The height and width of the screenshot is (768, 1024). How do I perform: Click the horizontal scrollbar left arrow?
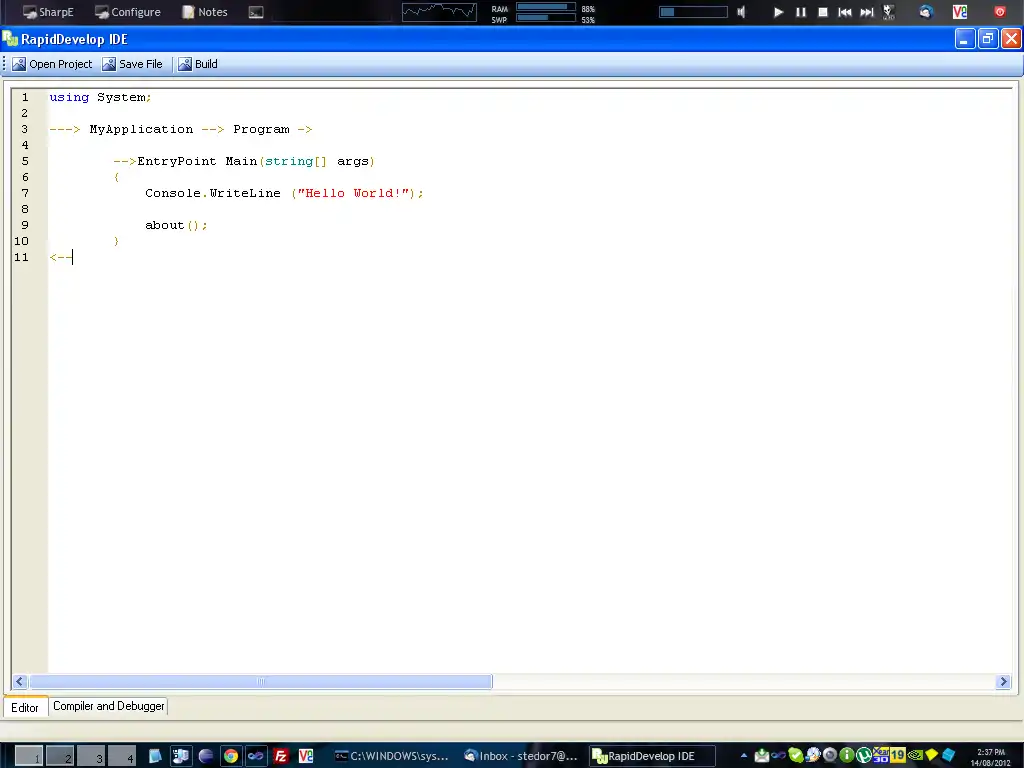[x=20, y=682]
